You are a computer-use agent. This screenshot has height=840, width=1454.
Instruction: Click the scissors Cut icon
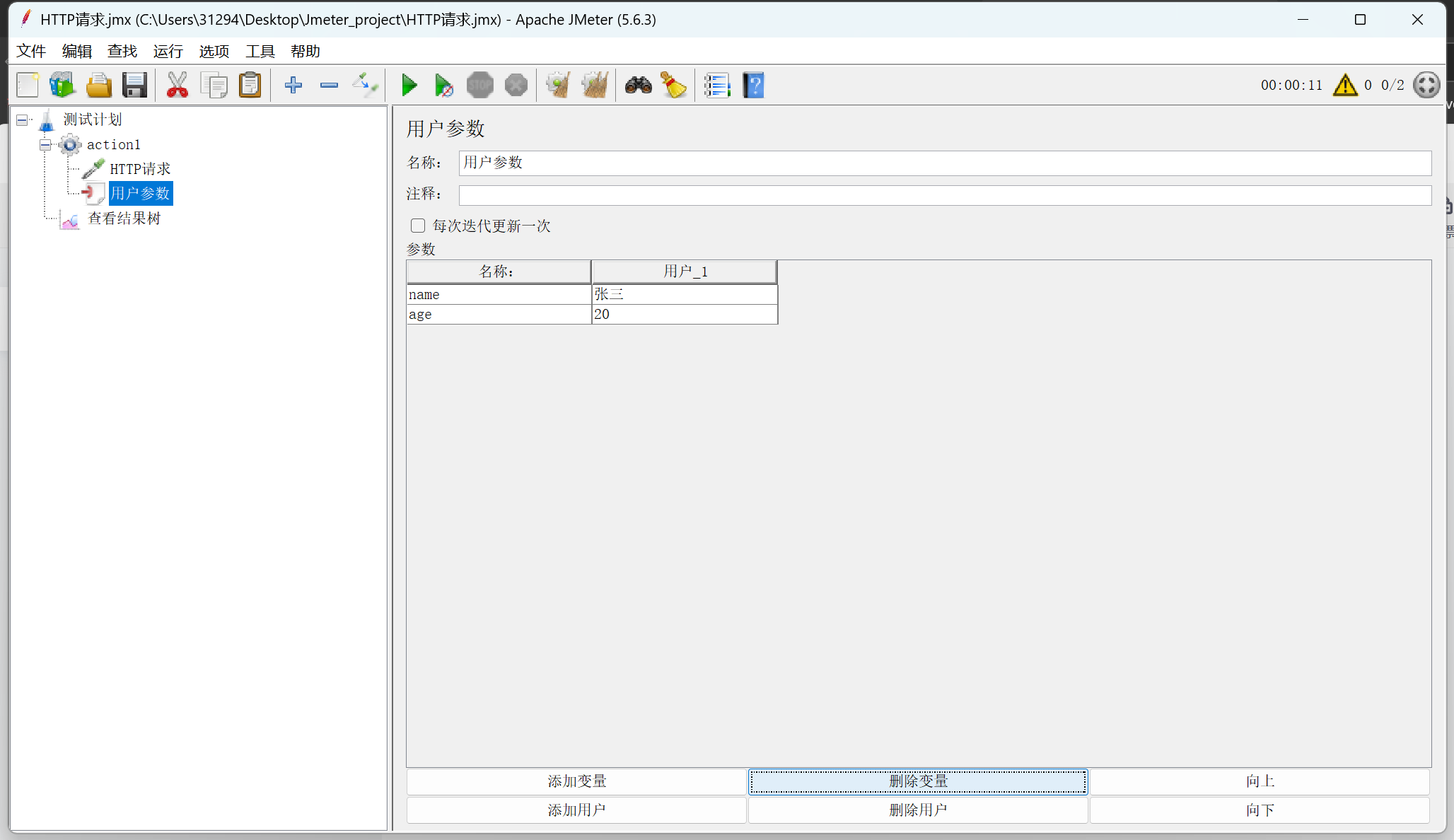point(177,86)
